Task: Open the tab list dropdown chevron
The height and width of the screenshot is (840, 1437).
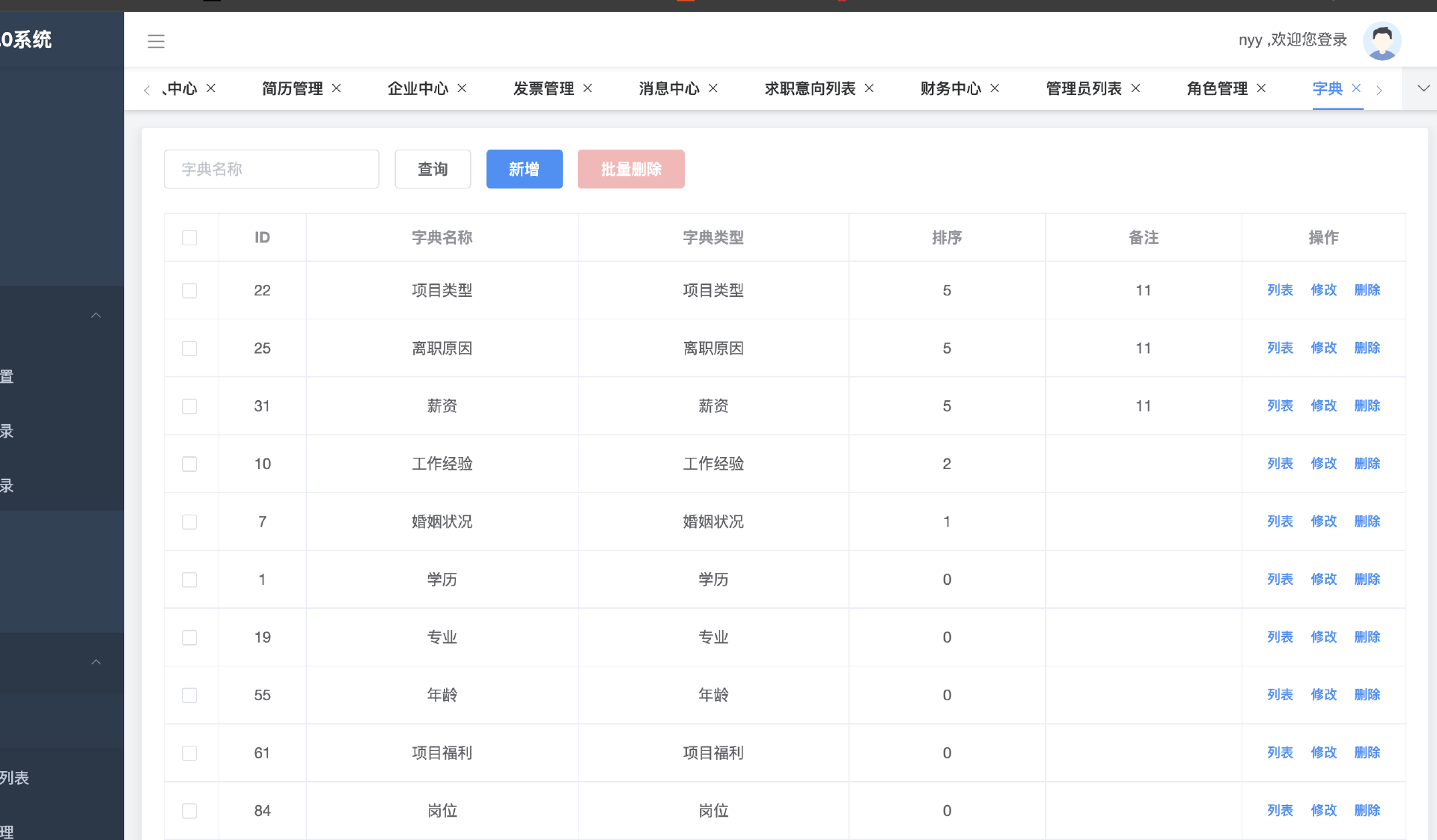Action: click(x=1423, y=88)
